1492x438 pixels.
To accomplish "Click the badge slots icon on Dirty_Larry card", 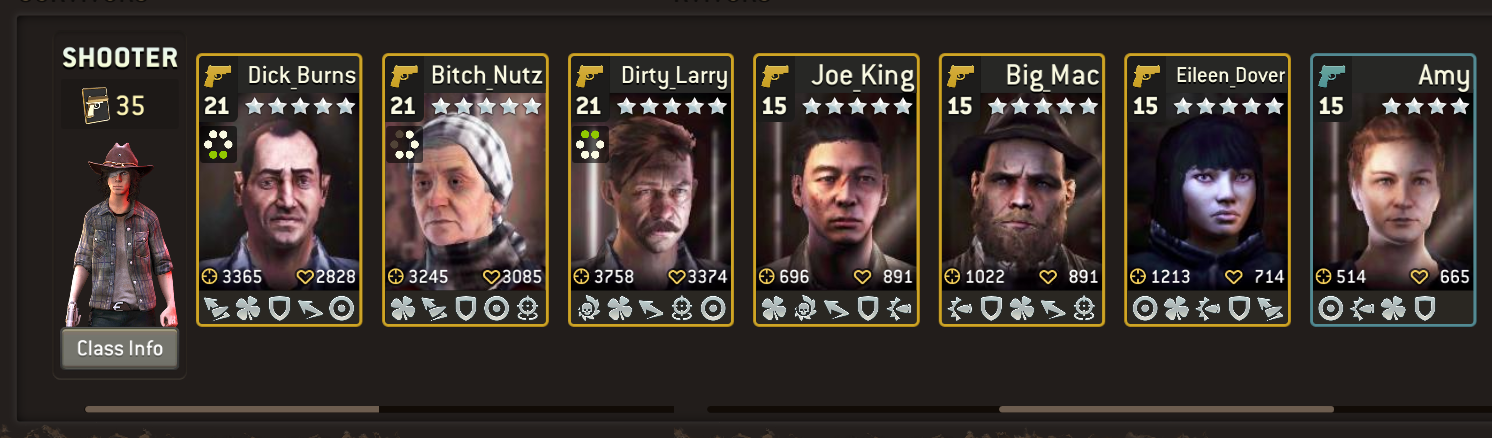I will click(x=590, y=143).
